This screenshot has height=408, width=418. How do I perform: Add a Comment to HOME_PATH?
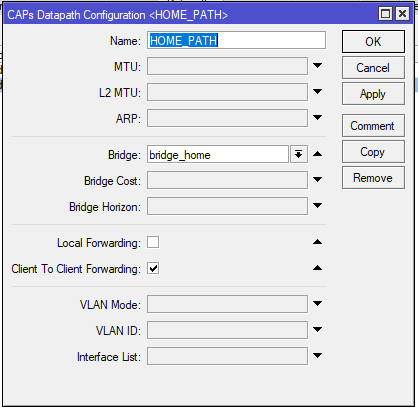(373, 126)
